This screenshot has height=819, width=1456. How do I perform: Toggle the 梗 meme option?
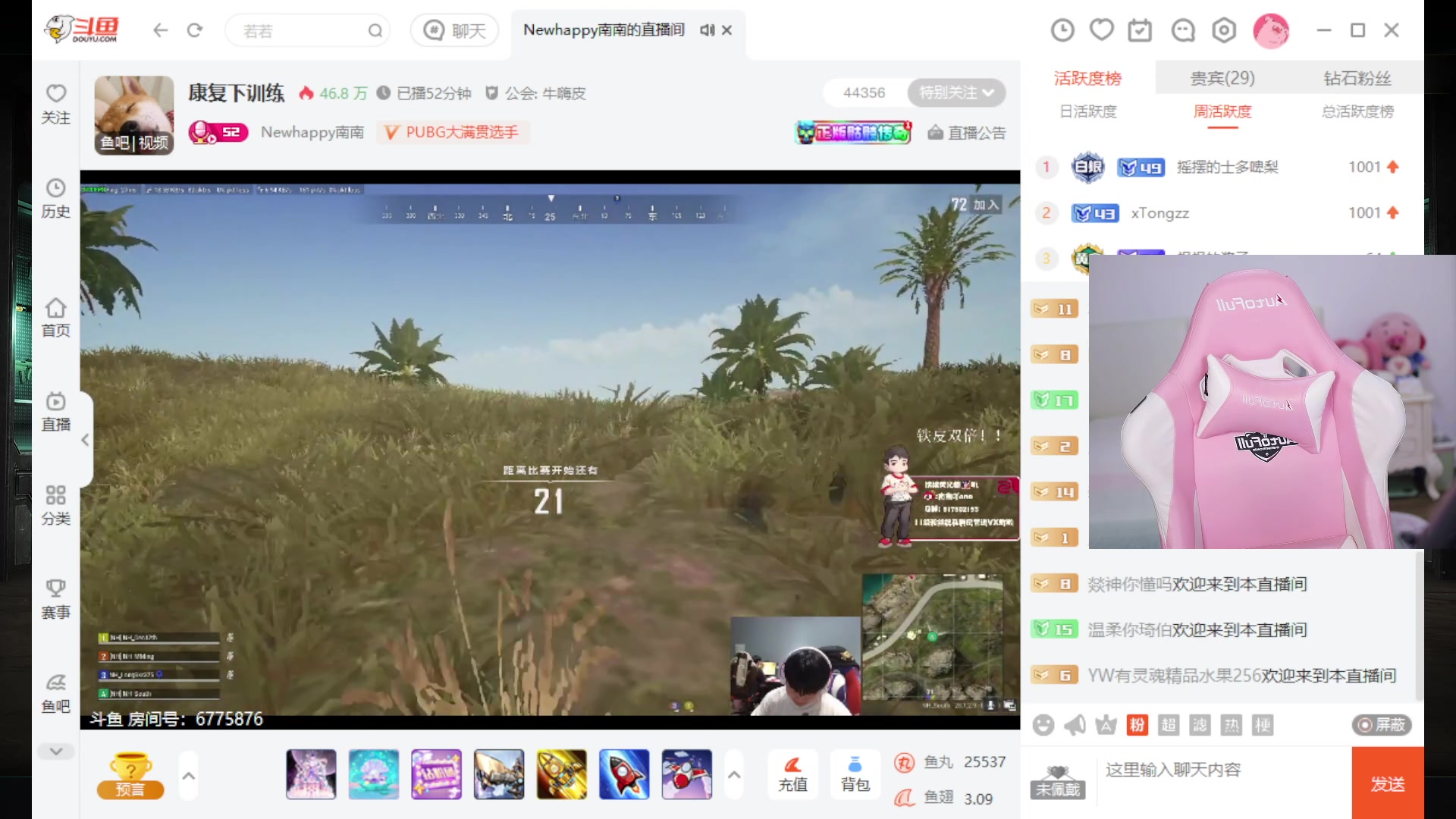1263,725
